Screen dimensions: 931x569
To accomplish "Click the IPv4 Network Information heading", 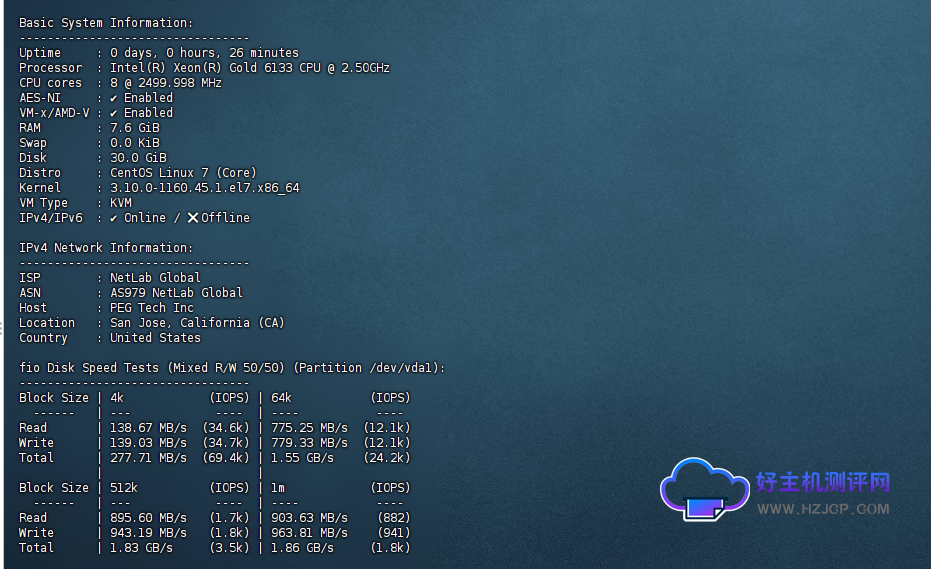I will pyautogui.click(x=106, y=248).
